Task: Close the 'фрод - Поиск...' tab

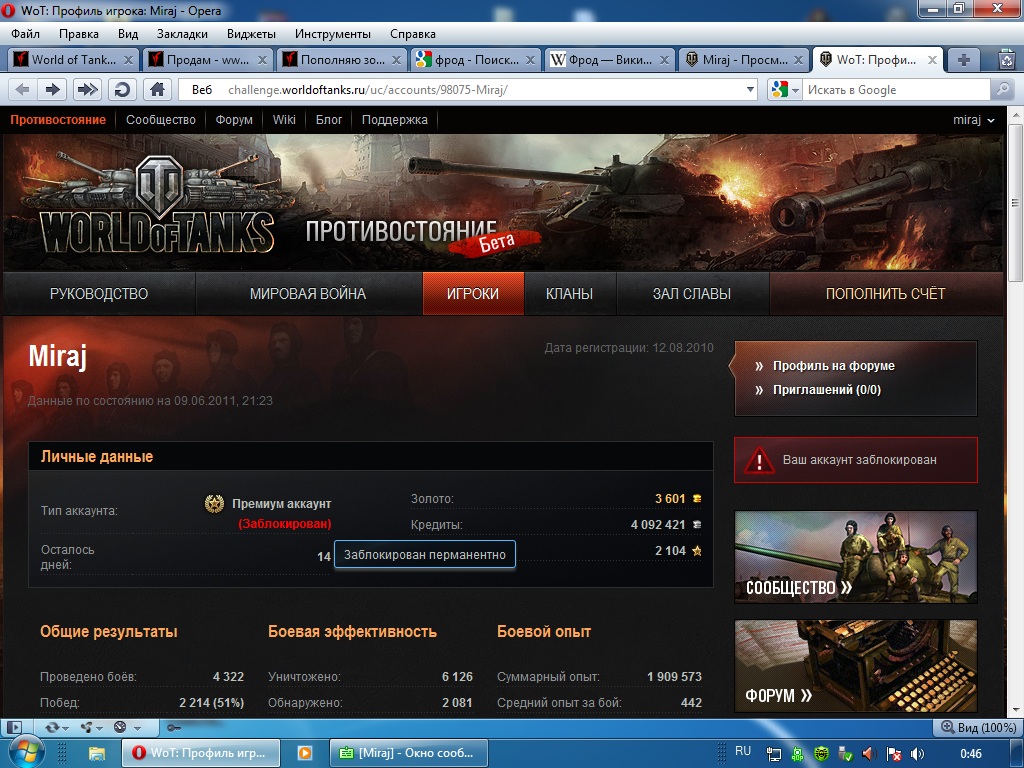Action: pos(530,60)
